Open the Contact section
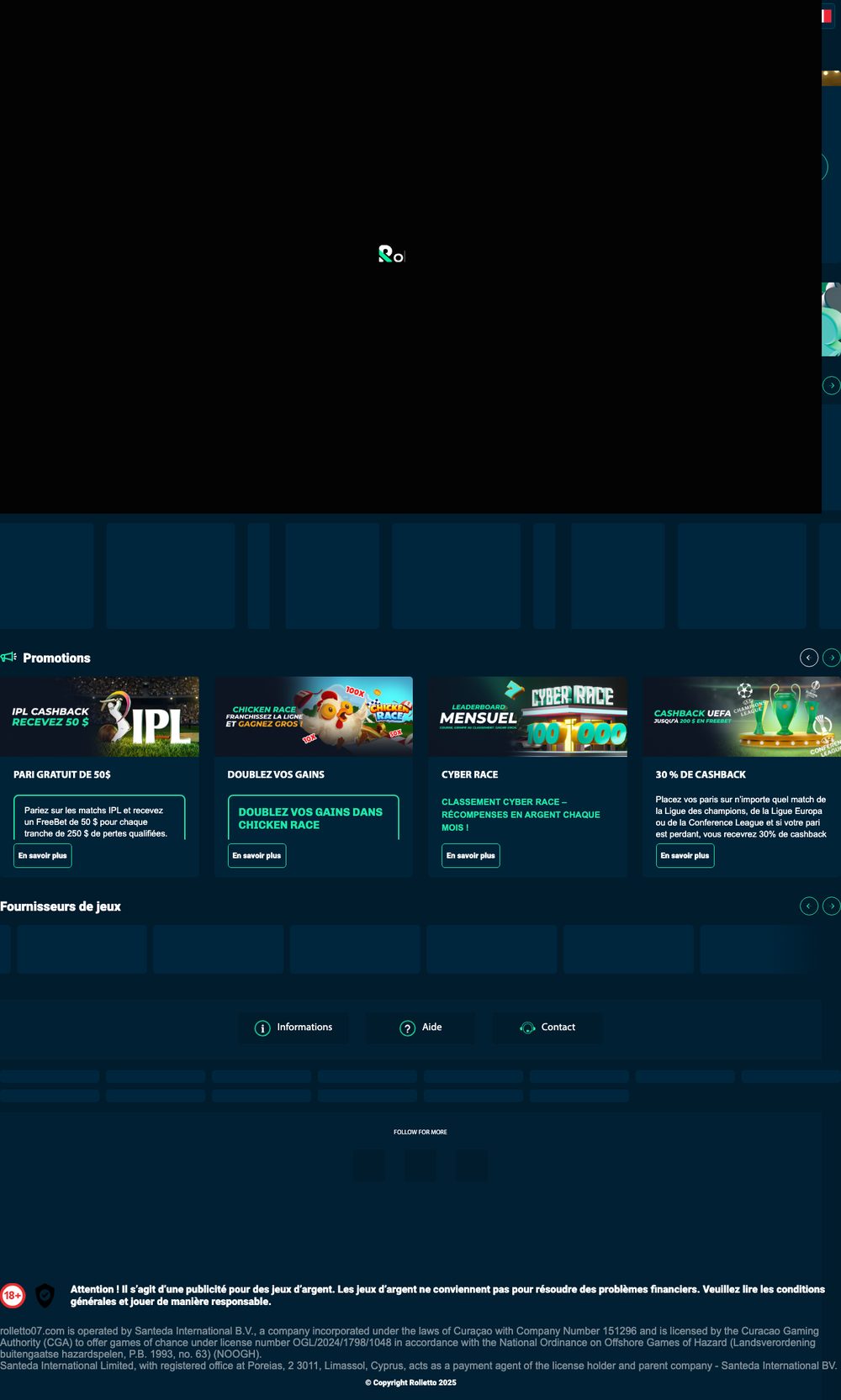The width and height of the screenshot is (841, 1400). pos(547,1028)
